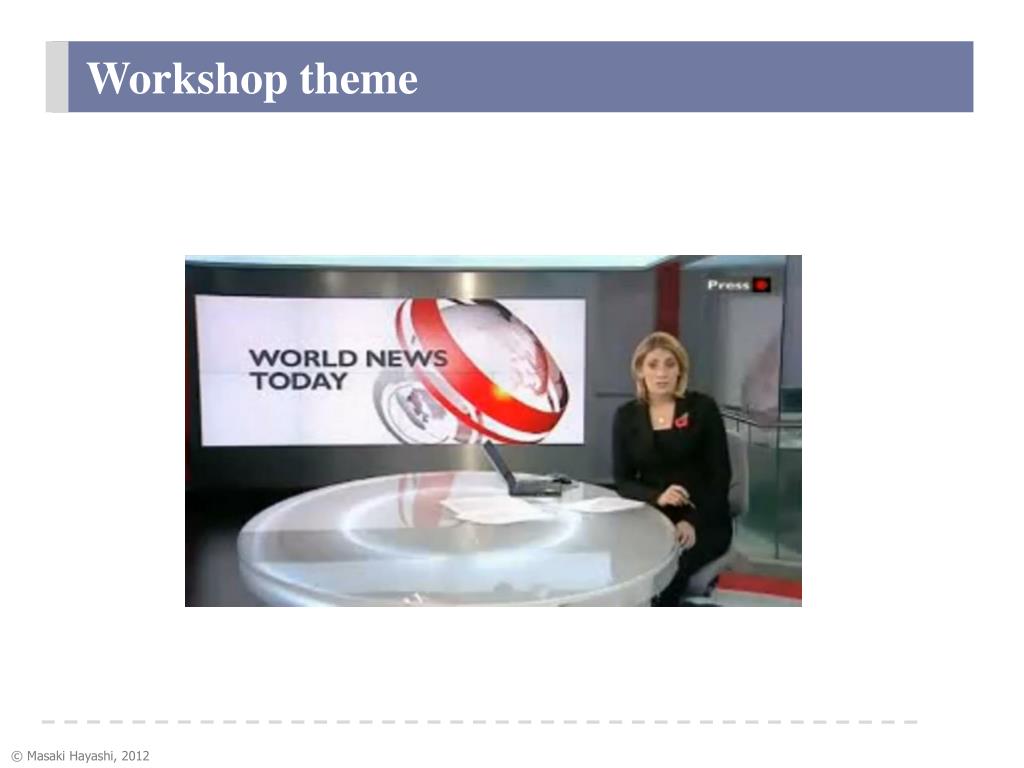Click the 'WORLD NEWS TODAY' text in the image
The height and width of the screenshot is (768, 1024).
[348, 369]
